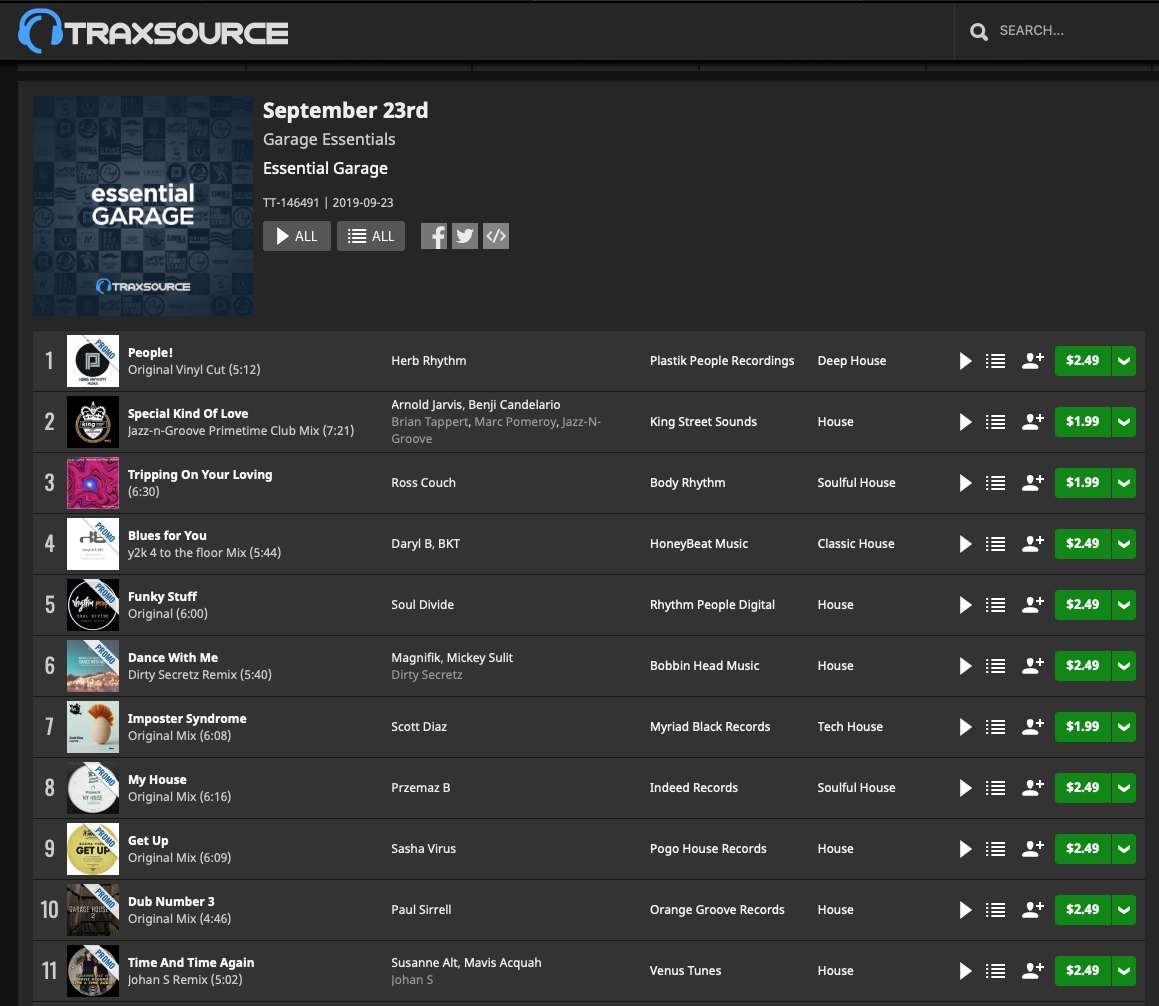
Task: Queue Tripping On Your Loving
Action: pyautogui.click(x=996, y=483)
